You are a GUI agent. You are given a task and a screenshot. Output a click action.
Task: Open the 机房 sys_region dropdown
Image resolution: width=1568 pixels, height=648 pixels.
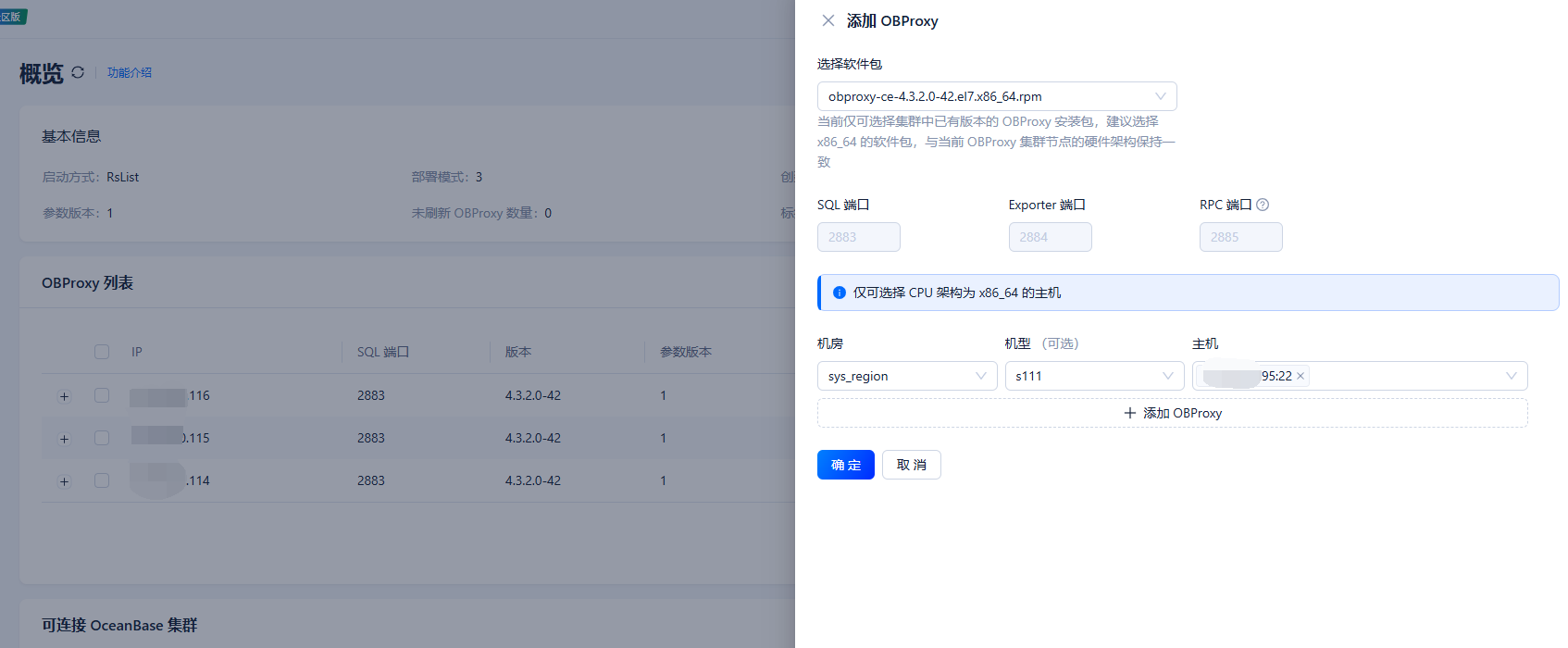pos(907,376)
